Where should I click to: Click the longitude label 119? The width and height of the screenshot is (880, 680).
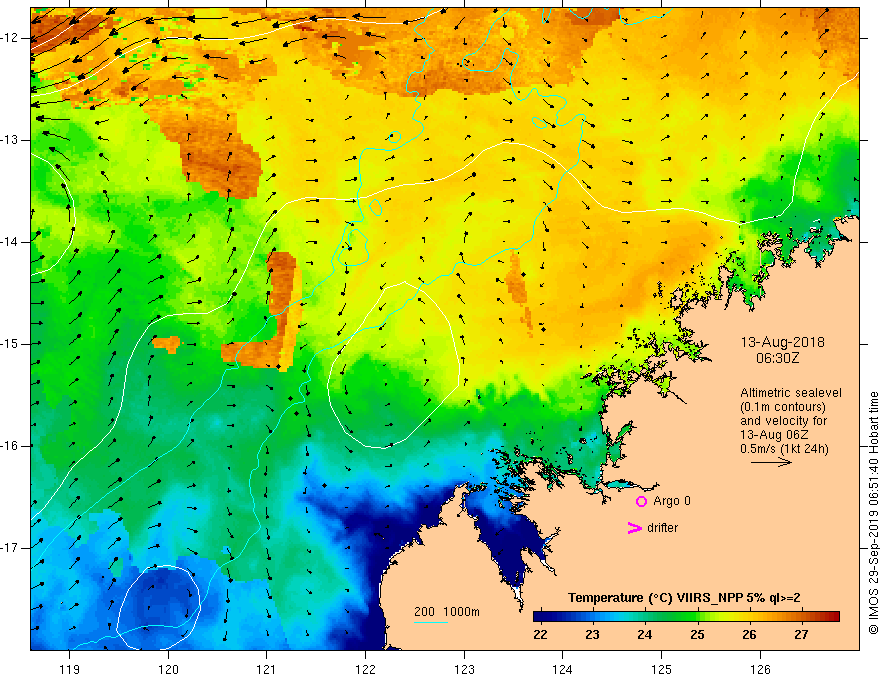[x=70, y=669]
